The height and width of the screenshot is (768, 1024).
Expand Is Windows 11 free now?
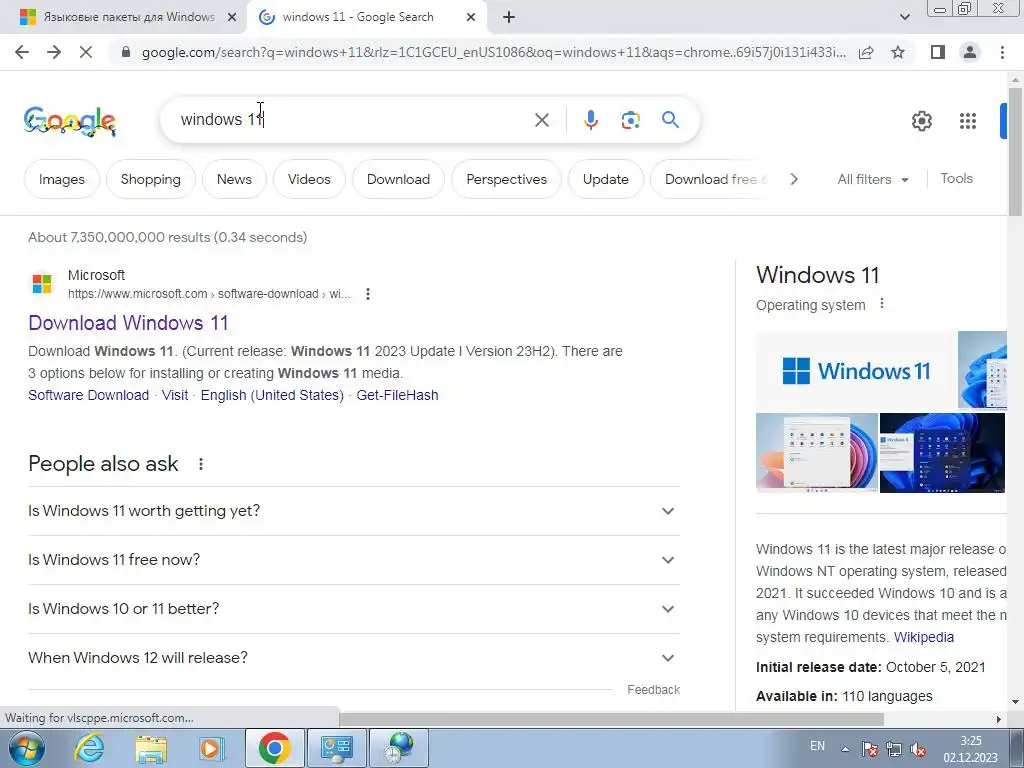tap(354, 560)
